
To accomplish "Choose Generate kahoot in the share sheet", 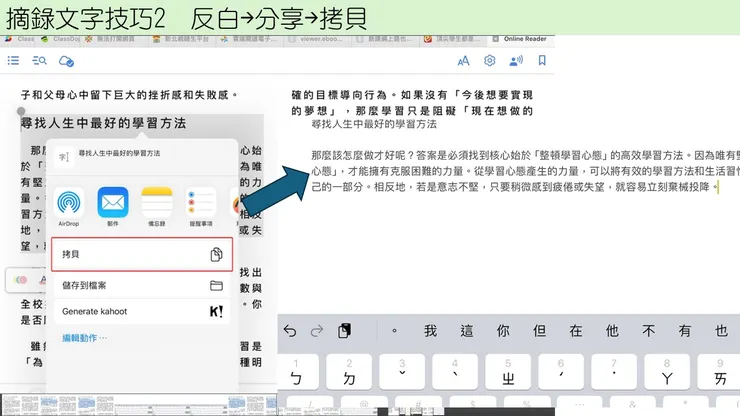I will tap(142, 311).
